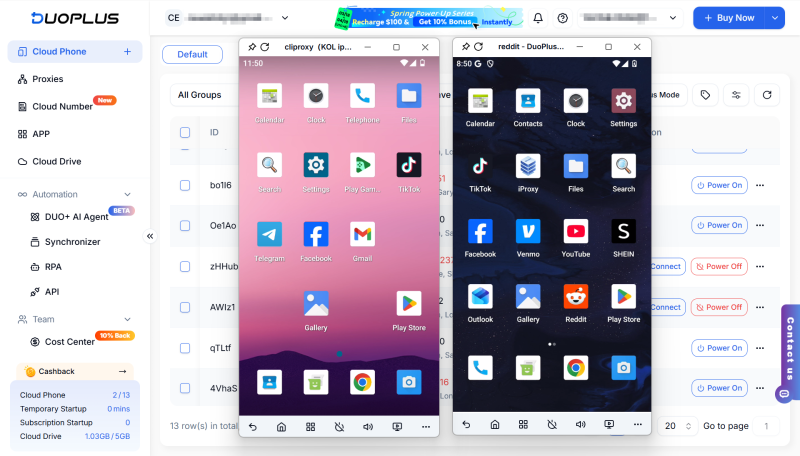The image size is (800, 456).
Task: Go to Proxies in the sidebar
Action: coord(47,79)
